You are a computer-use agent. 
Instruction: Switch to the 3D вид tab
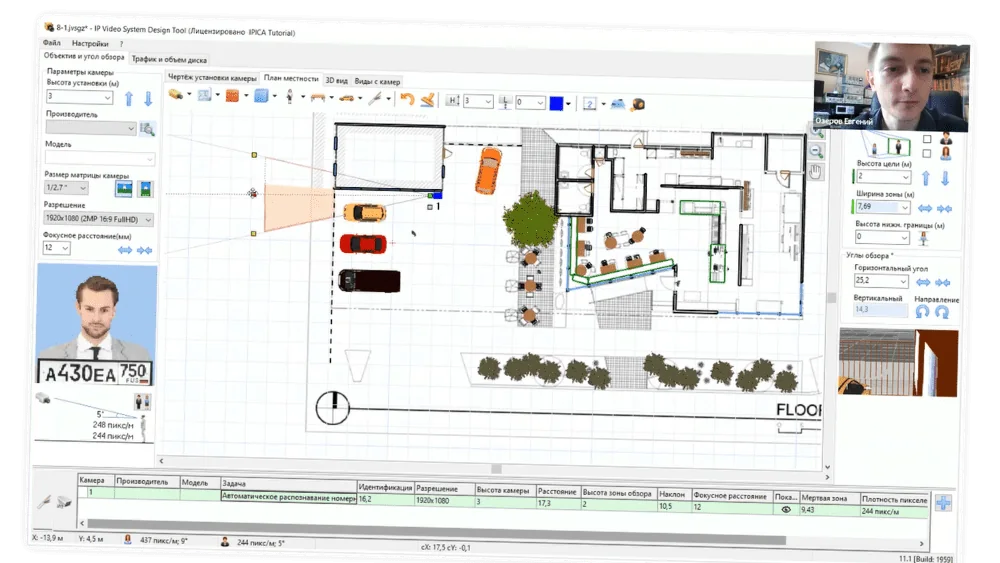coord(336,80)
